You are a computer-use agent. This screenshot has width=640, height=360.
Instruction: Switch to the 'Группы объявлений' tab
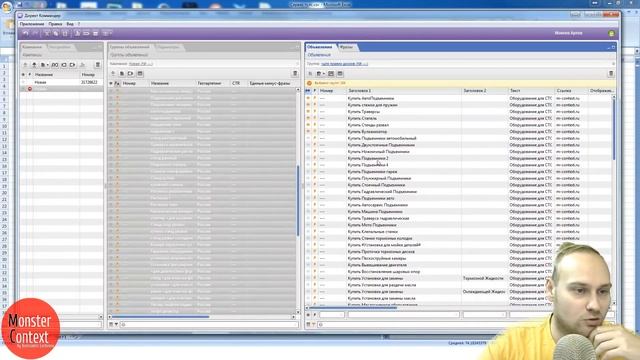coord(129,47)
